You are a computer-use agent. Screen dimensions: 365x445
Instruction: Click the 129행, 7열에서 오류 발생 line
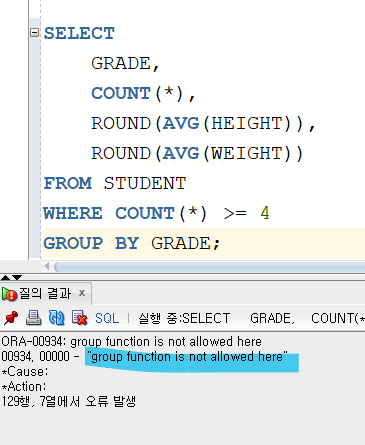pyautogui.click(x=69, y=401)
